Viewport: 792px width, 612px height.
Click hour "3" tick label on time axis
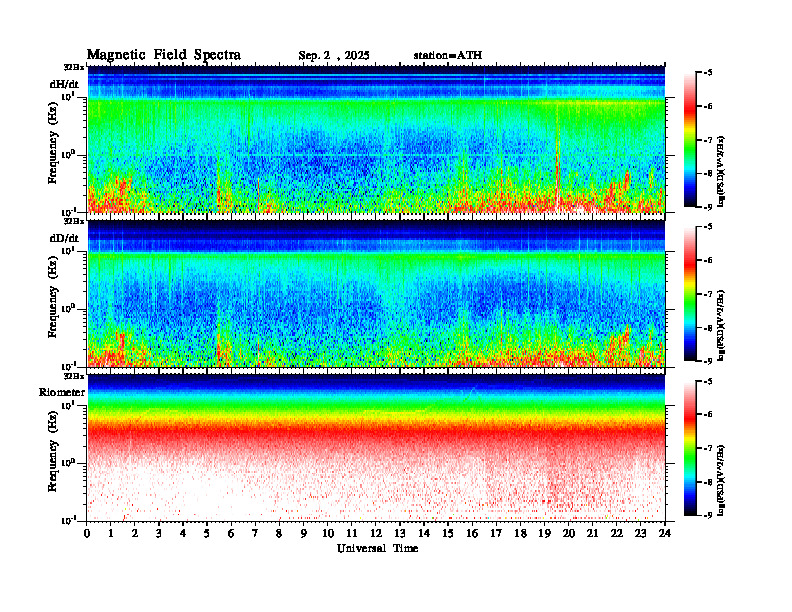click(159, 533)
